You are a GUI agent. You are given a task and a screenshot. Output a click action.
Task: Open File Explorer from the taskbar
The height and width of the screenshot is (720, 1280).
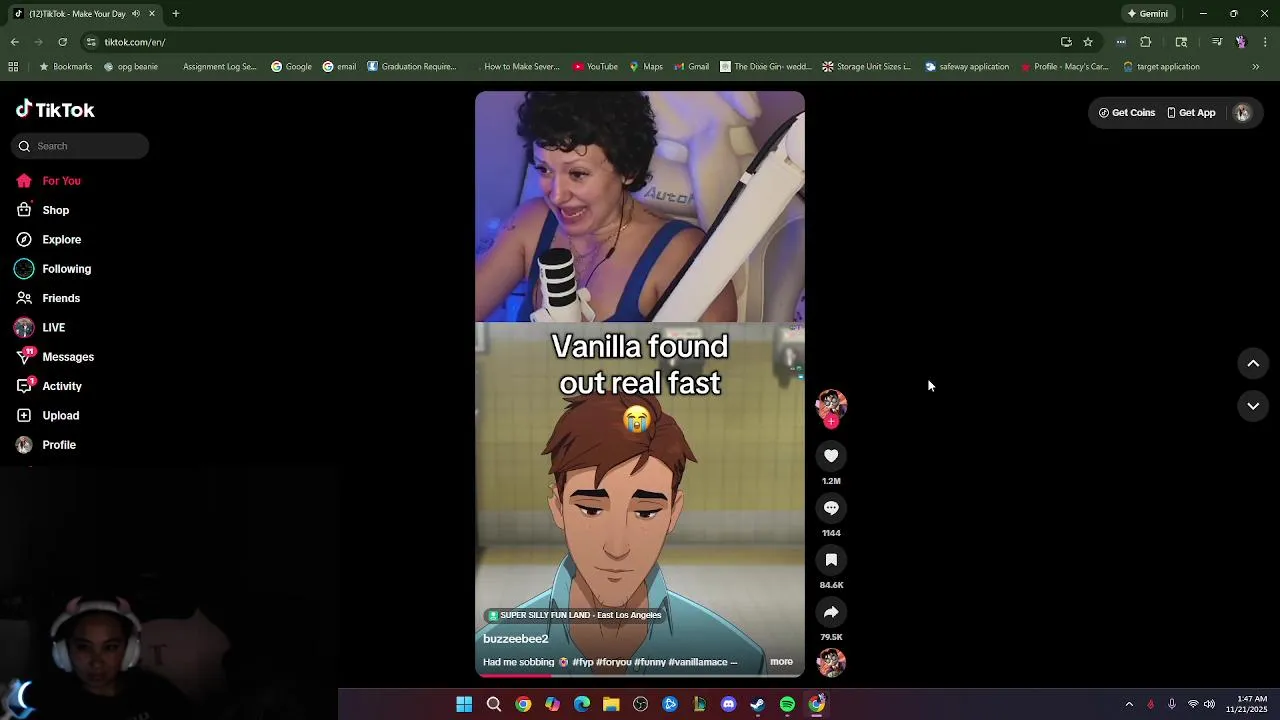(611, 705)
